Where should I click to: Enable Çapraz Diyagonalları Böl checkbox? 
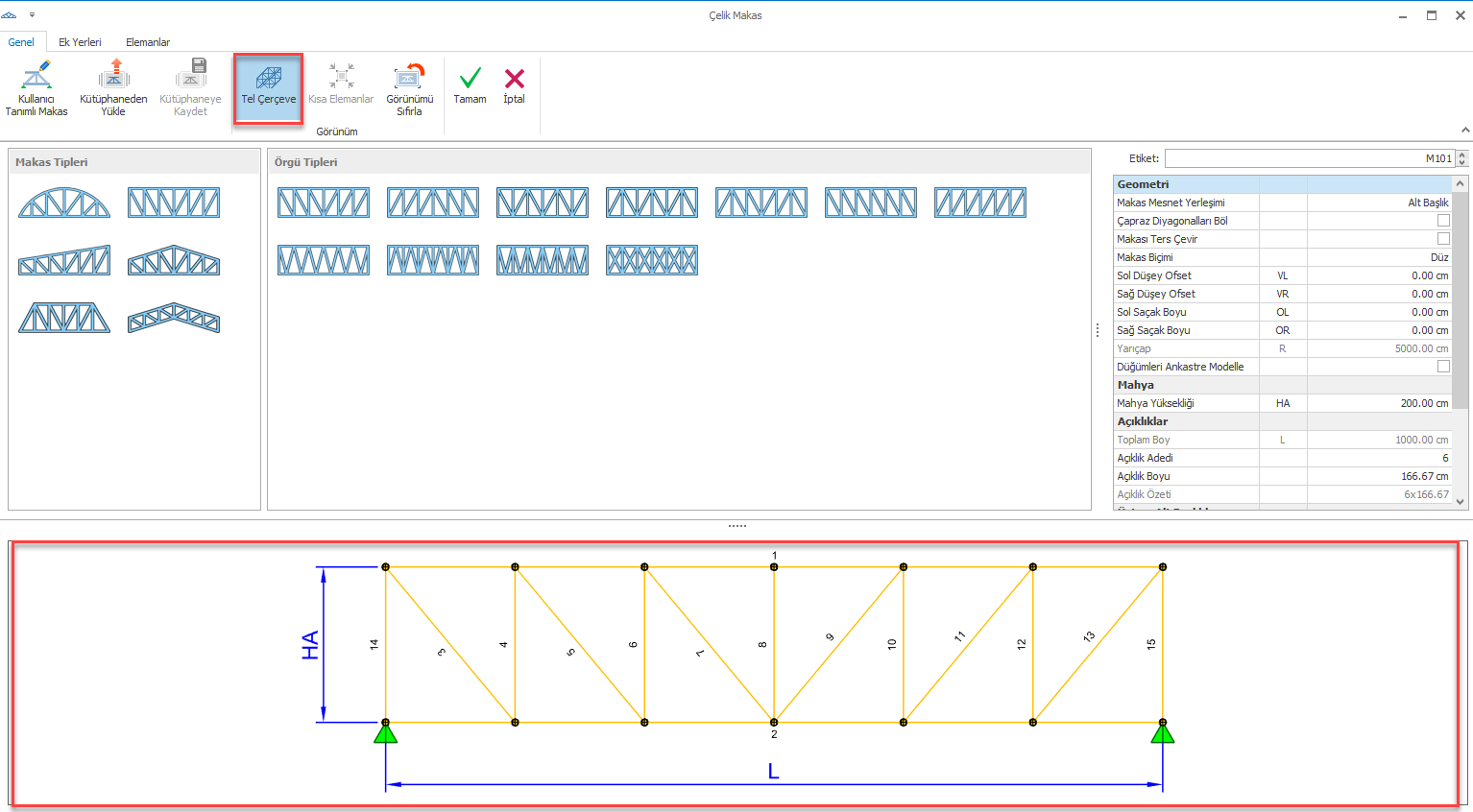click(x=1443, y=221)
